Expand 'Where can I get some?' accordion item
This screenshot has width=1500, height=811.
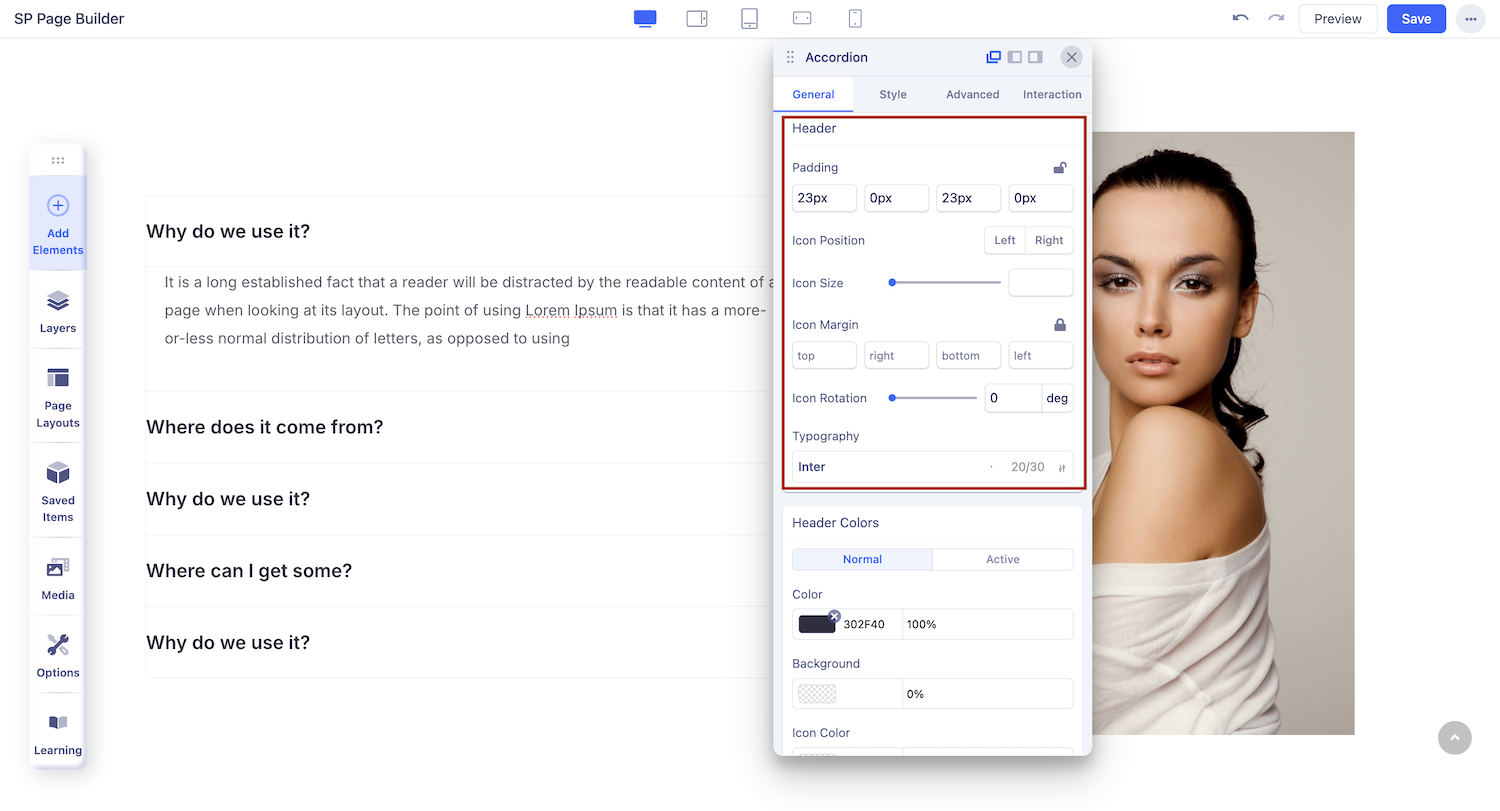pos(249,571)
